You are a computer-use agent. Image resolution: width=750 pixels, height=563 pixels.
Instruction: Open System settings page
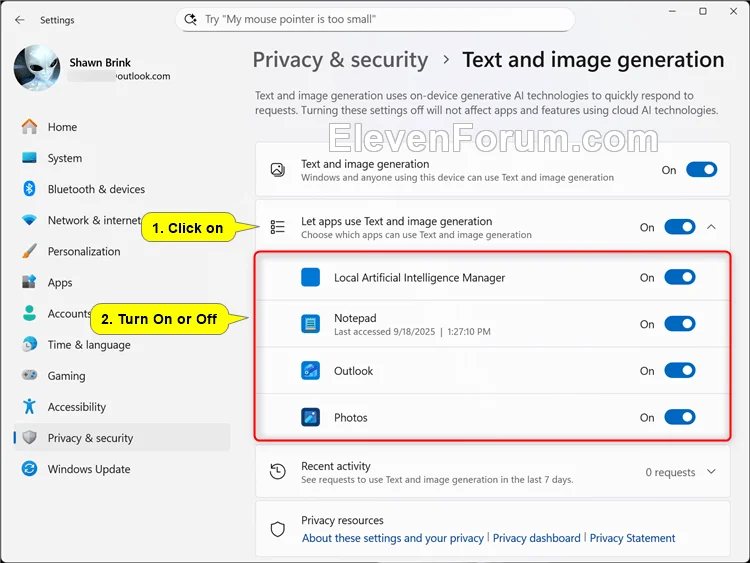pos(122,158)
